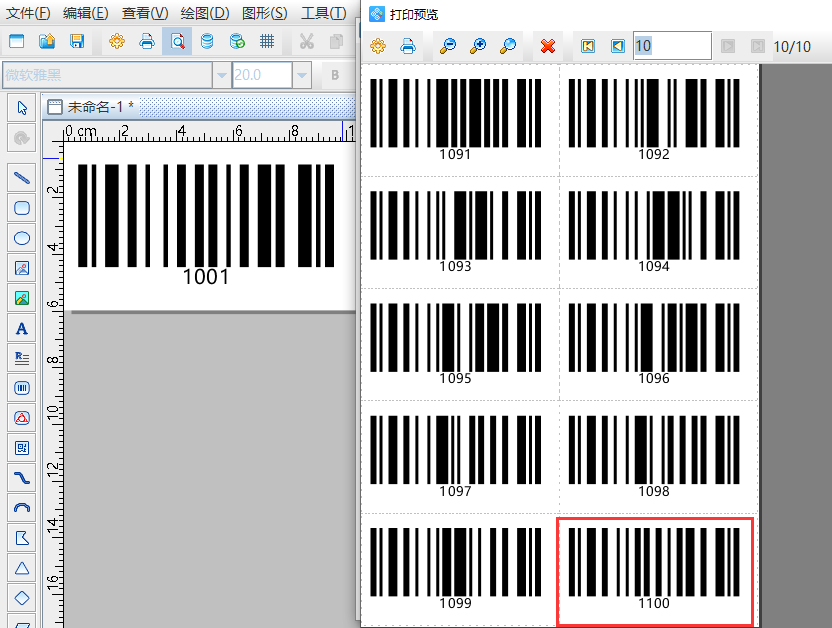The width and height of the screenshot is (832, 628).
Task: Open print preview settings gear icon
Action: (378, 46)
